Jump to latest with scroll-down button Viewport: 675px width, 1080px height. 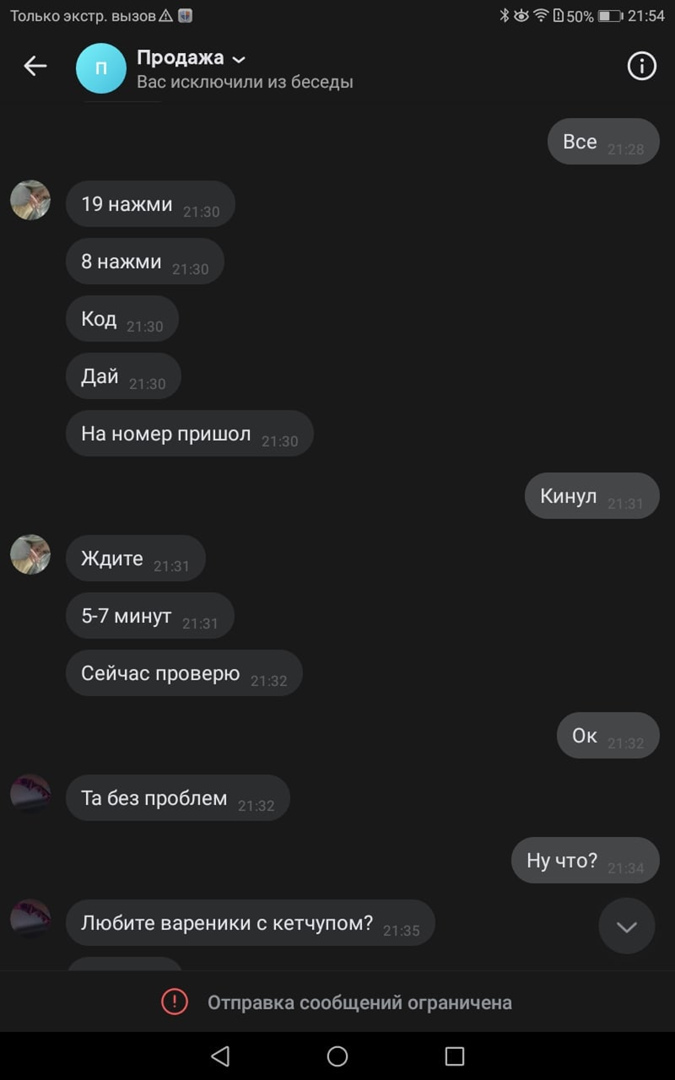coord(627,926)
